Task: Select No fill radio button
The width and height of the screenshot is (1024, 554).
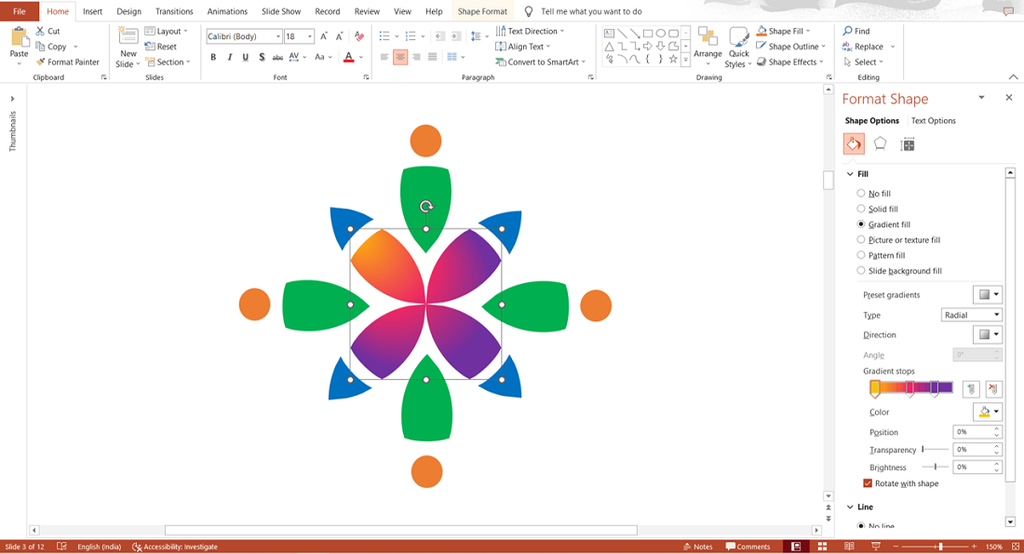Action: pyautogui.click(x=861, y=193)
